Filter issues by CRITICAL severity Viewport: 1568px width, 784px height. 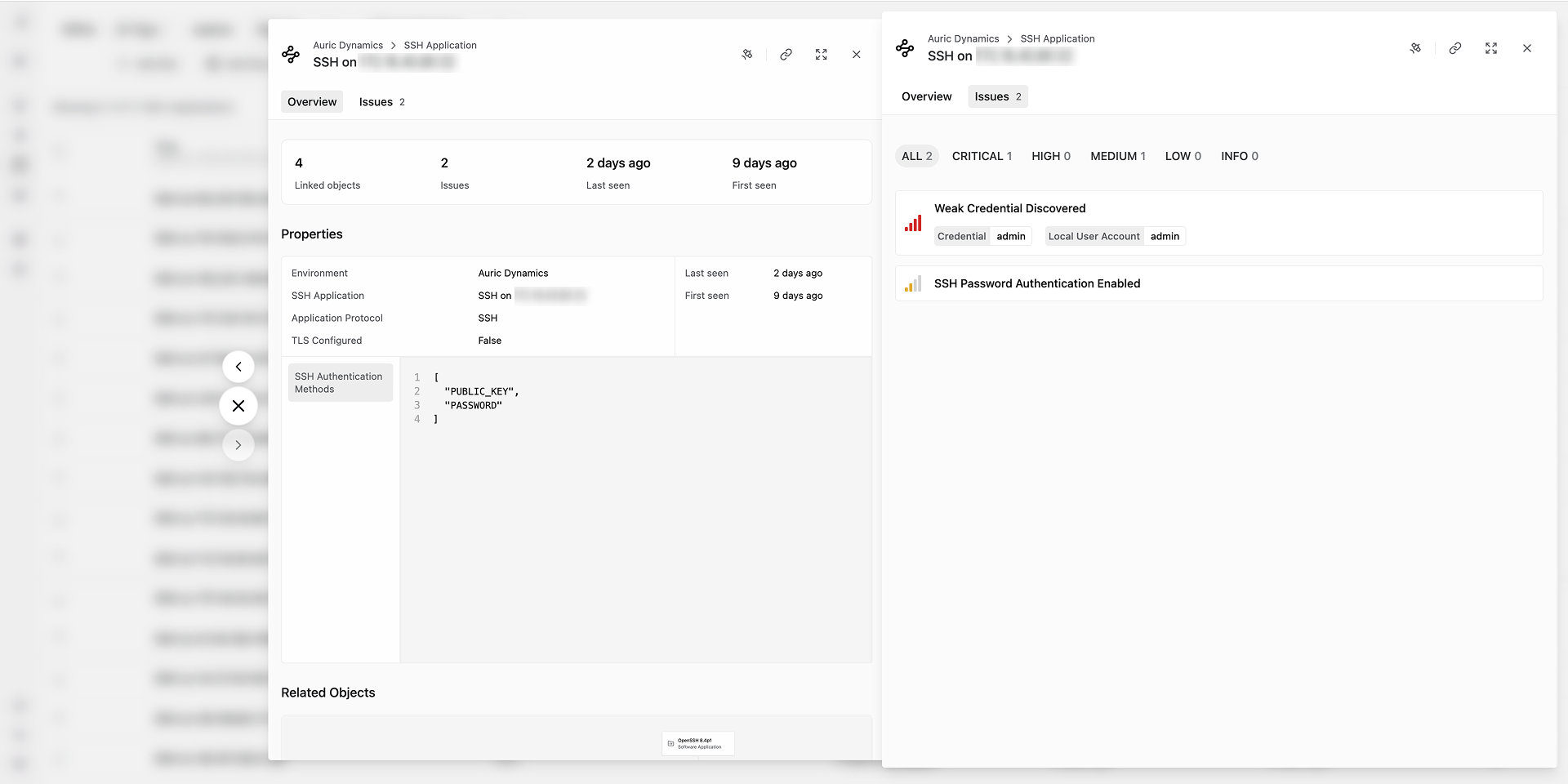tap(981, 156)
